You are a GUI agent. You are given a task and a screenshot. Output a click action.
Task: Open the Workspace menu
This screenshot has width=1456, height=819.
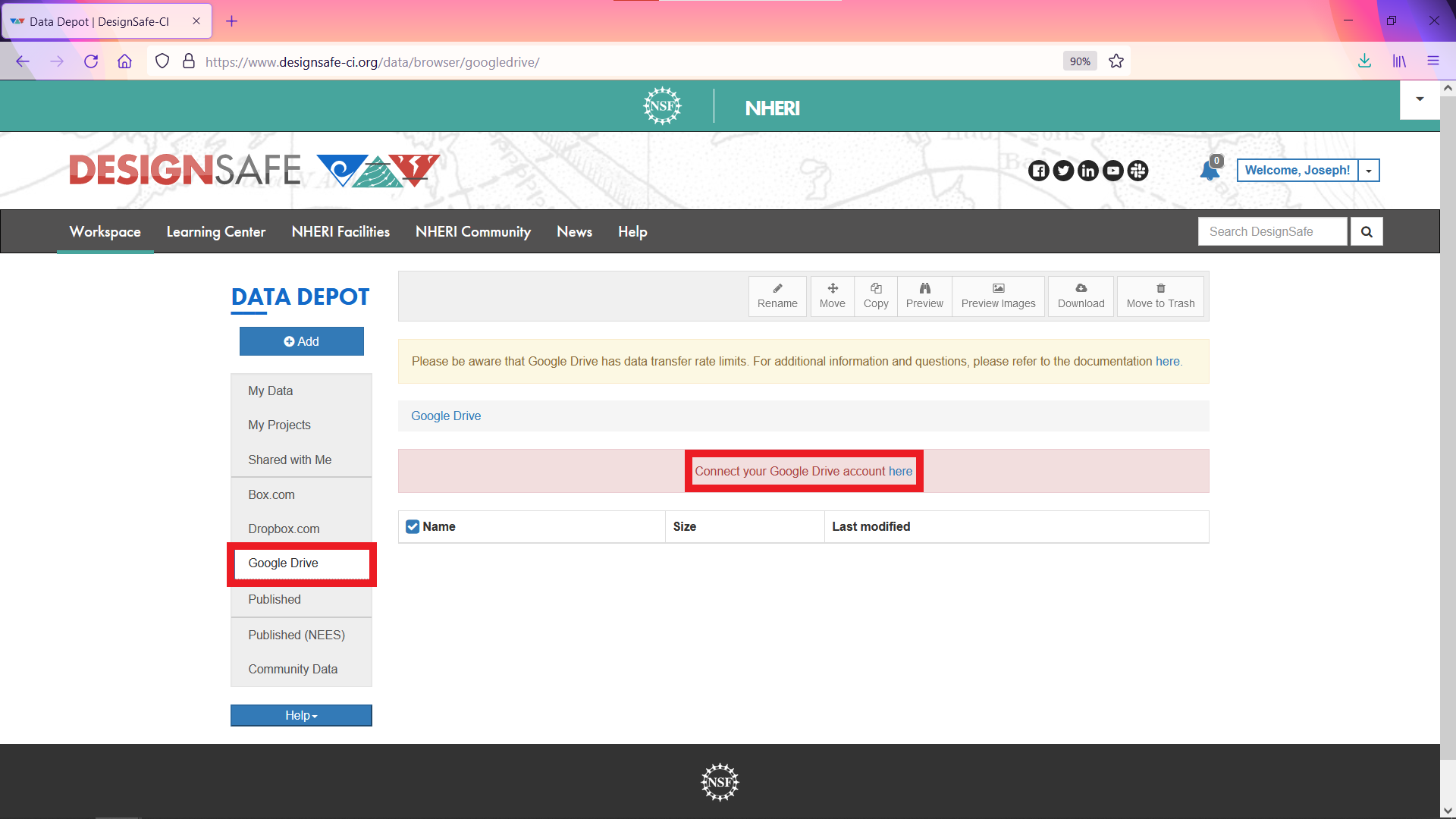(x=105, y=232)
